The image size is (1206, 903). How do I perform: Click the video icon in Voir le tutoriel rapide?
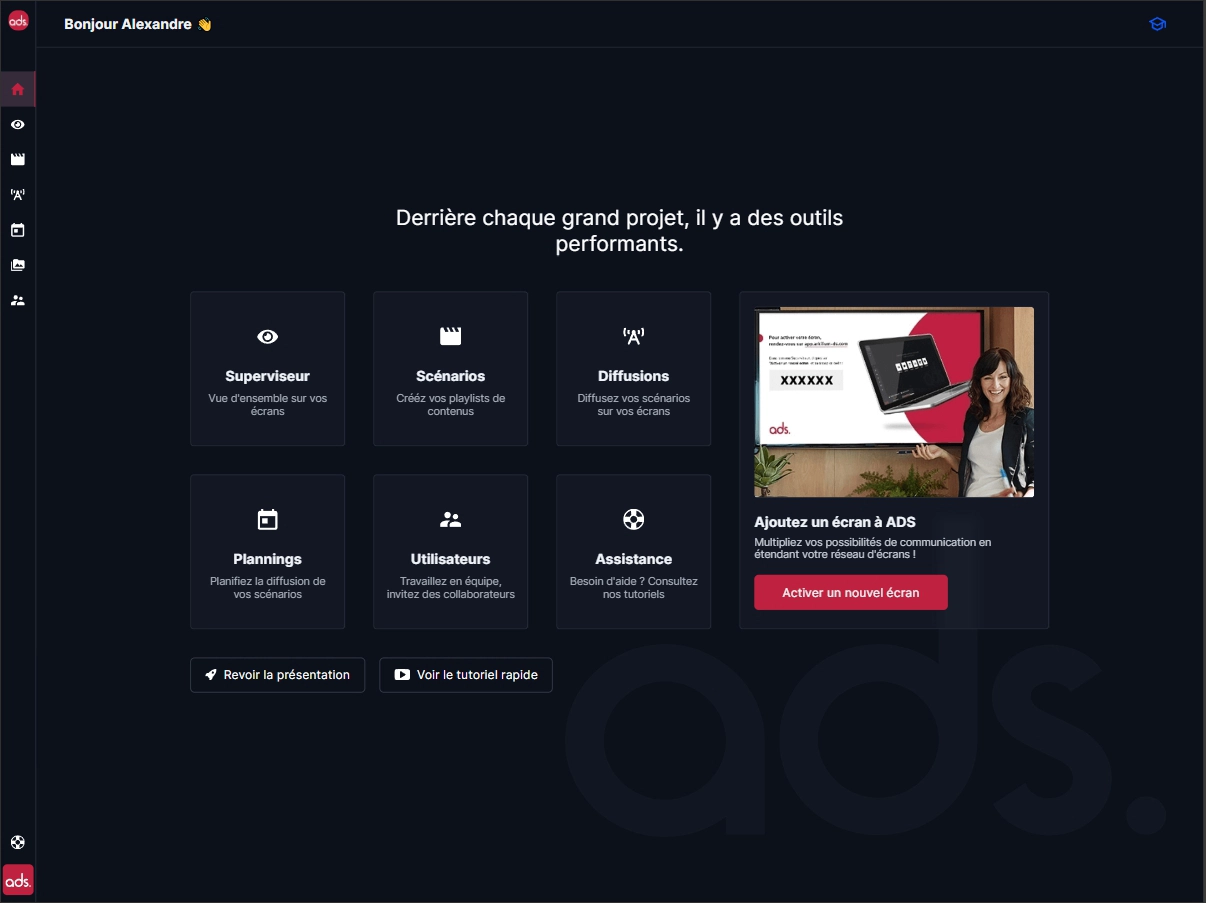(402, 675)
